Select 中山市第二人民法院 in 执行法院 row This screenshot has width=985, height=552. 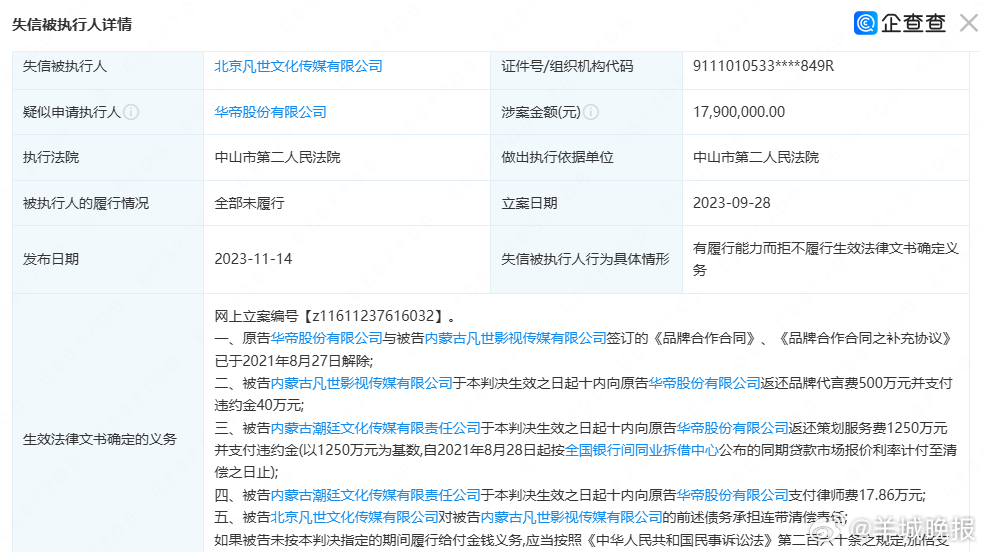[x=277, y=157]
